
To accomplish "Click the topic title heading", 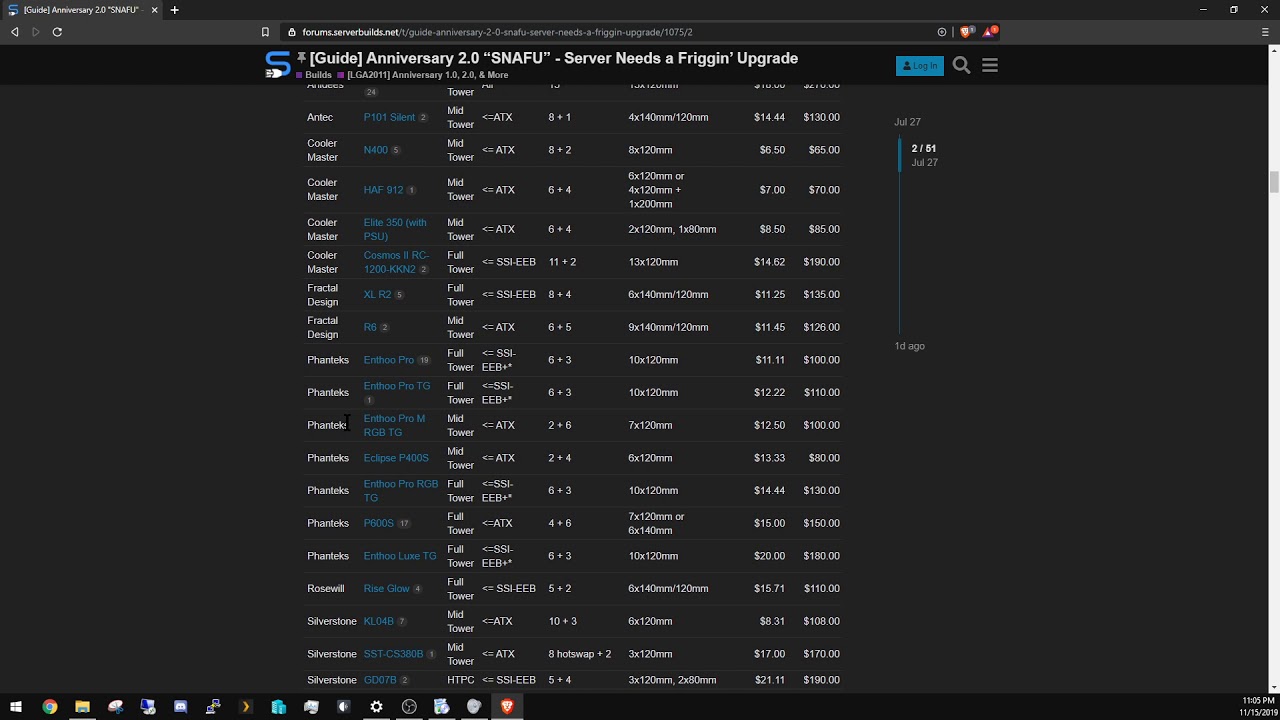I will 553,58.
